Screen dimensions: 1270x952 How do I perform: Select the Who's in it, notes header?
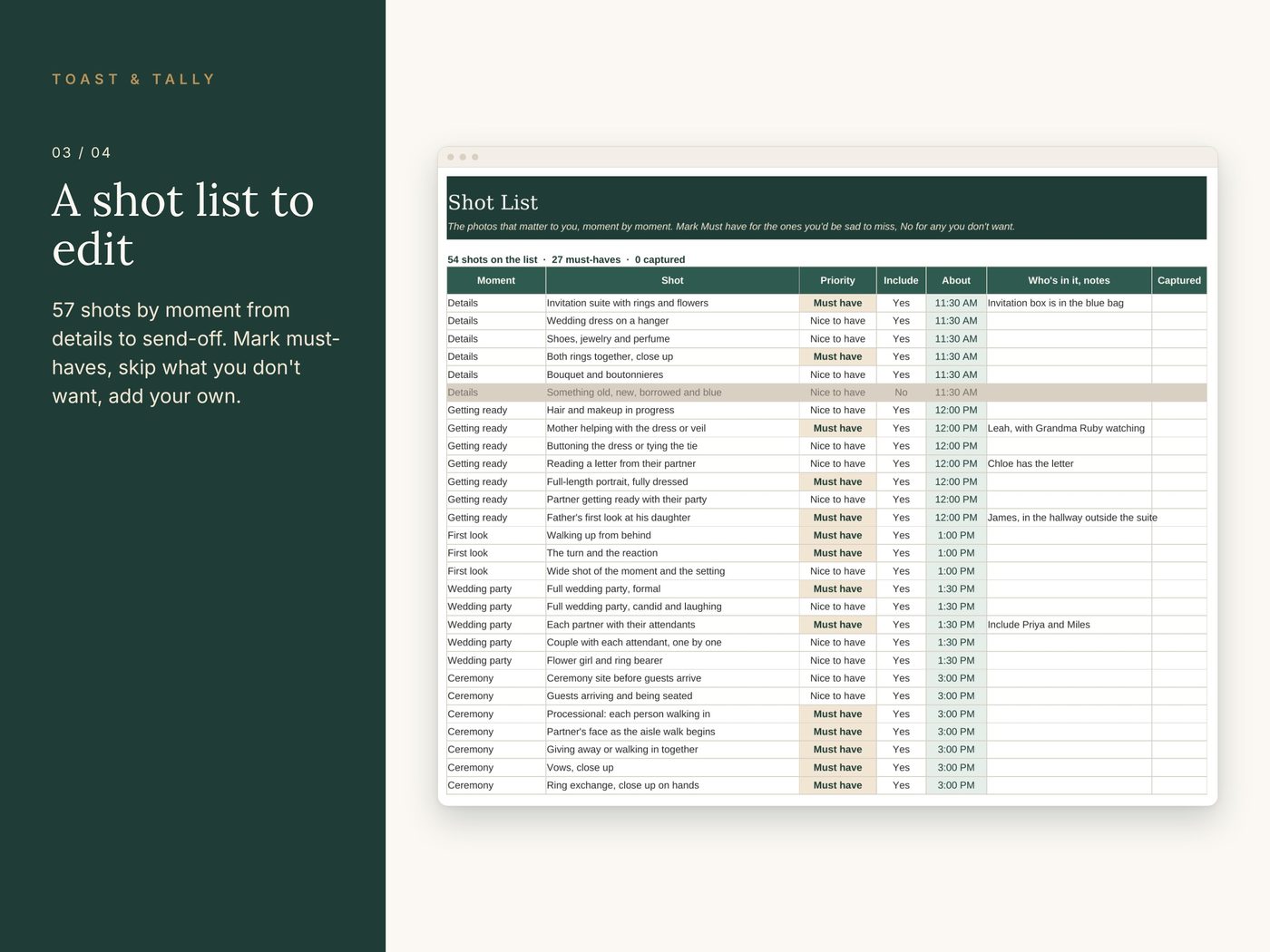1069,280
